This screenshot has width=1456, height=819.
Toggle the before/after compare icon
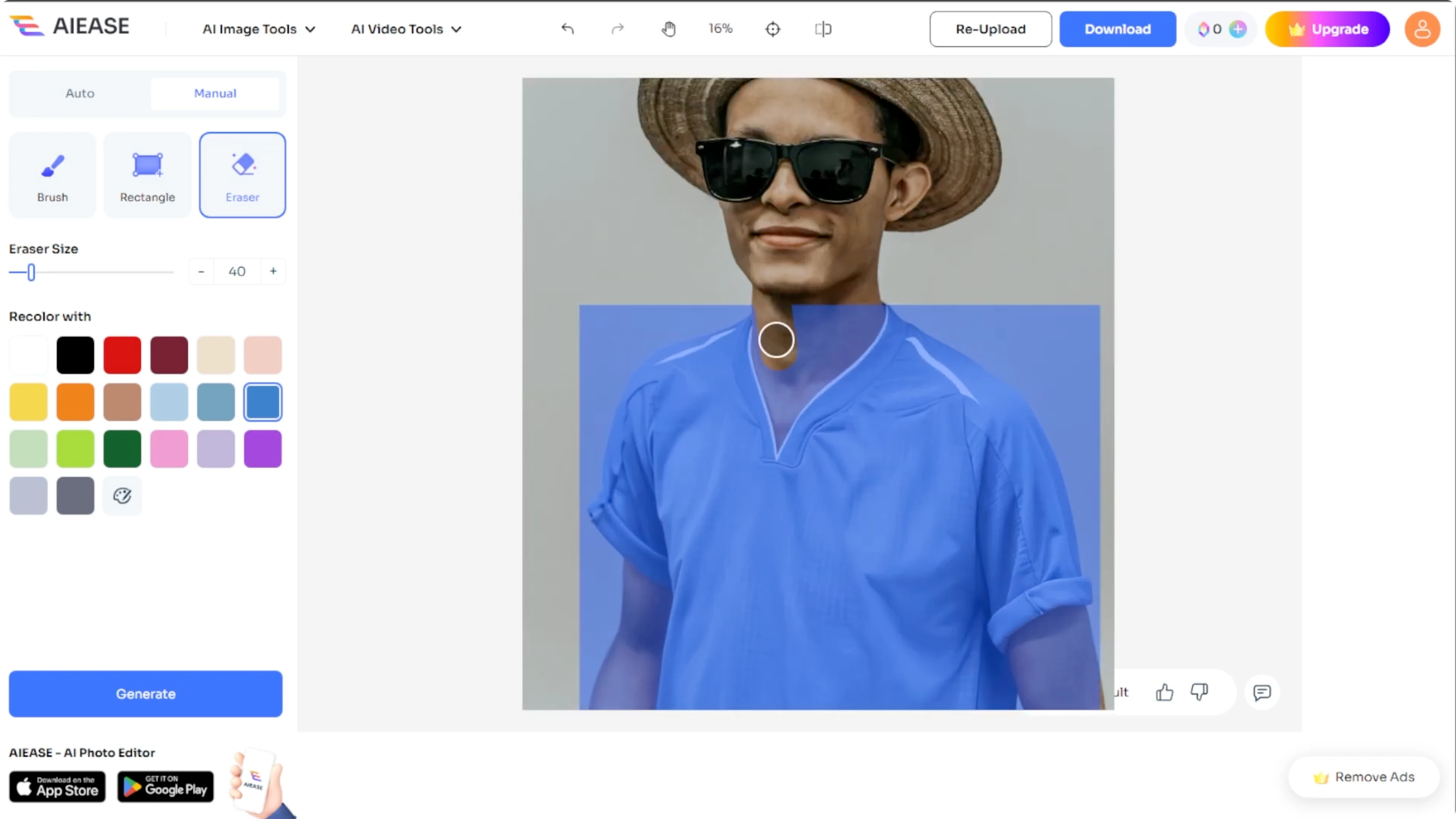823,29
